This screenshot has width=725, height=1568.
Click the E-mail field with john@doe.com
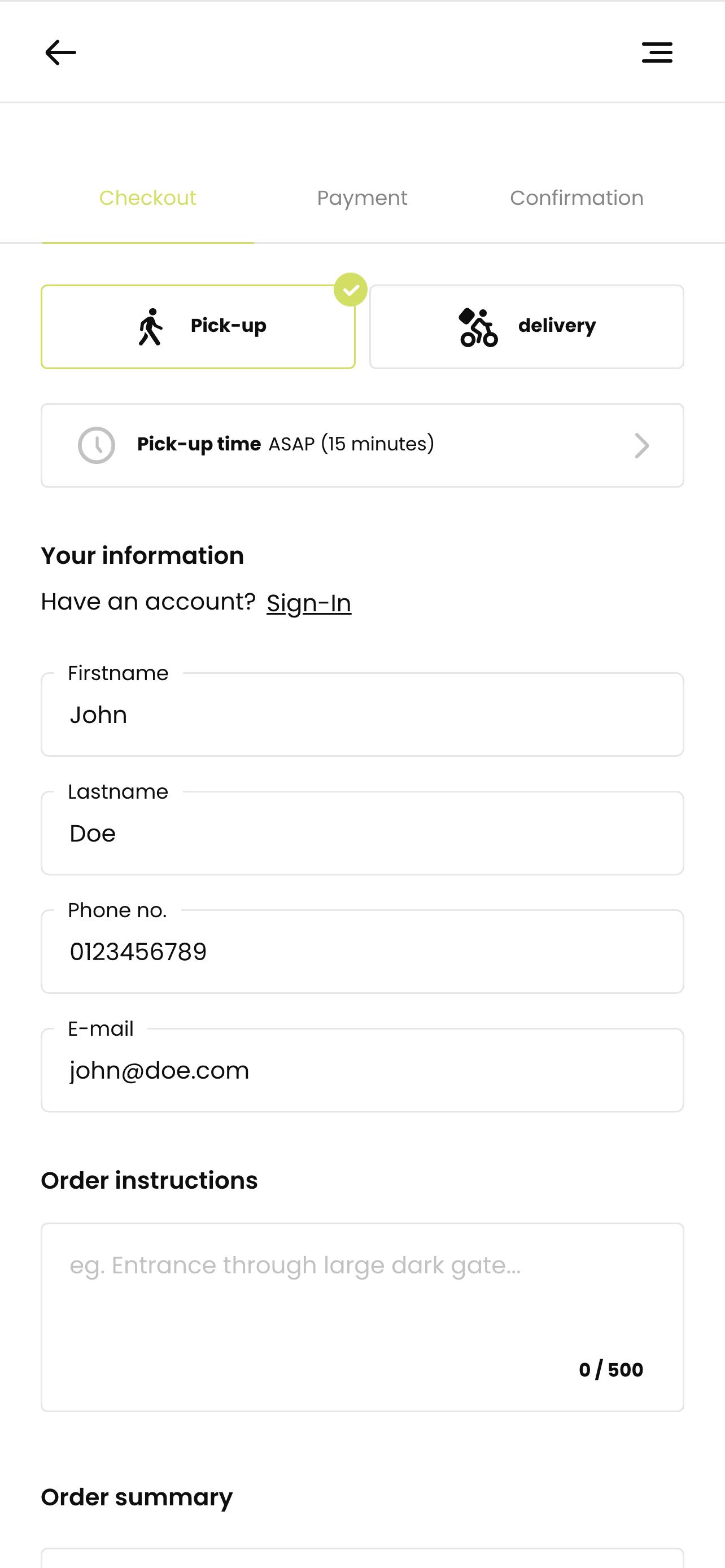point(362,1070)
